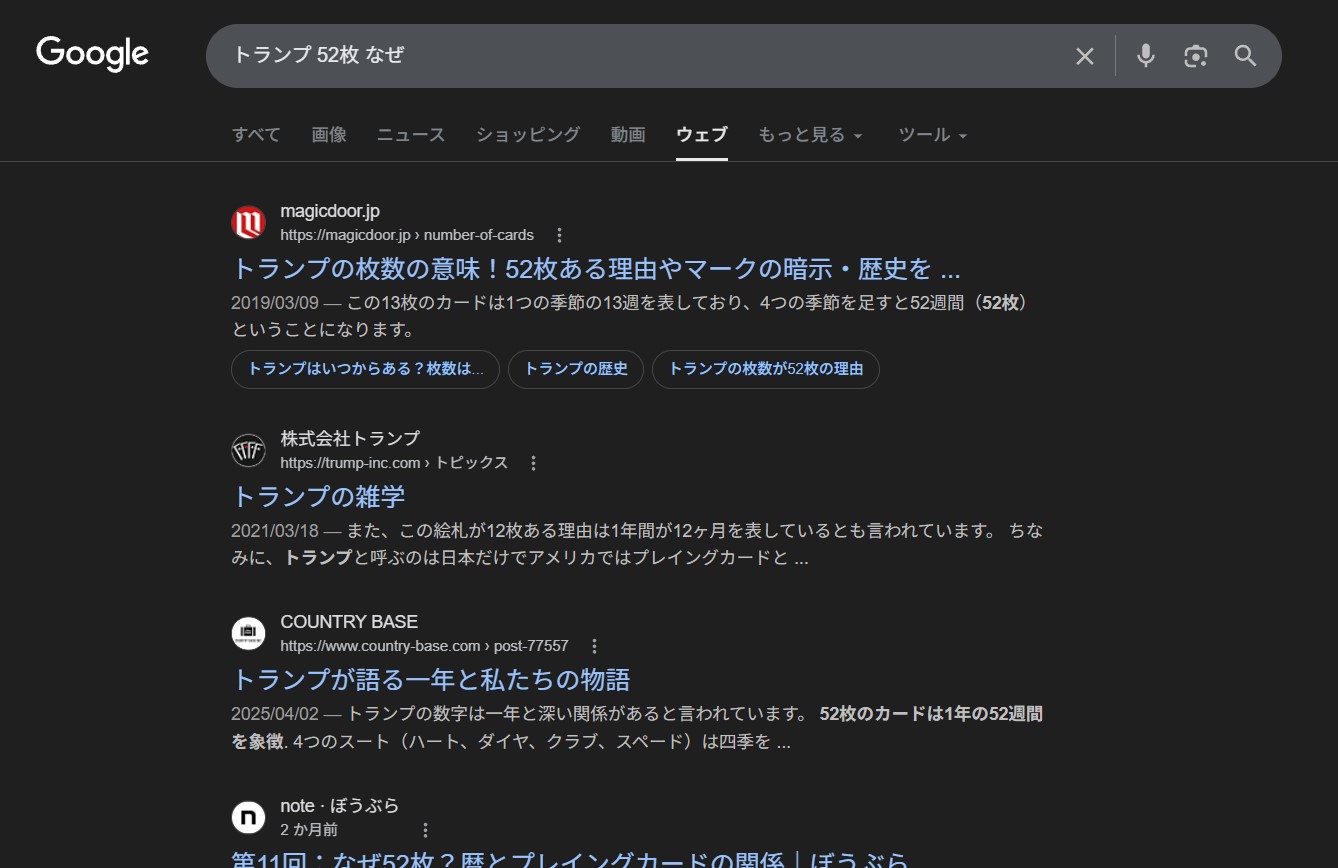Select the ショッピング tab
This screenshot has width=1338, height=868.
[x=528, y=135]
